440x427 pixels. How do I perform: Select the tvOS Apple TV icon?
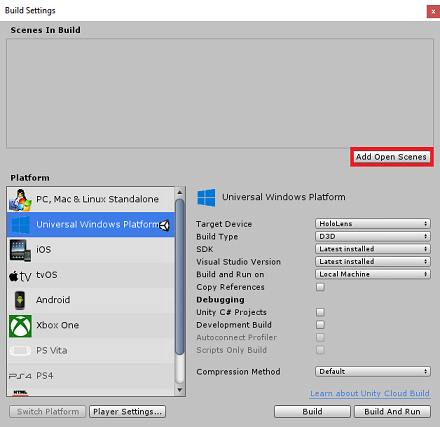click(x=20, y=276)
